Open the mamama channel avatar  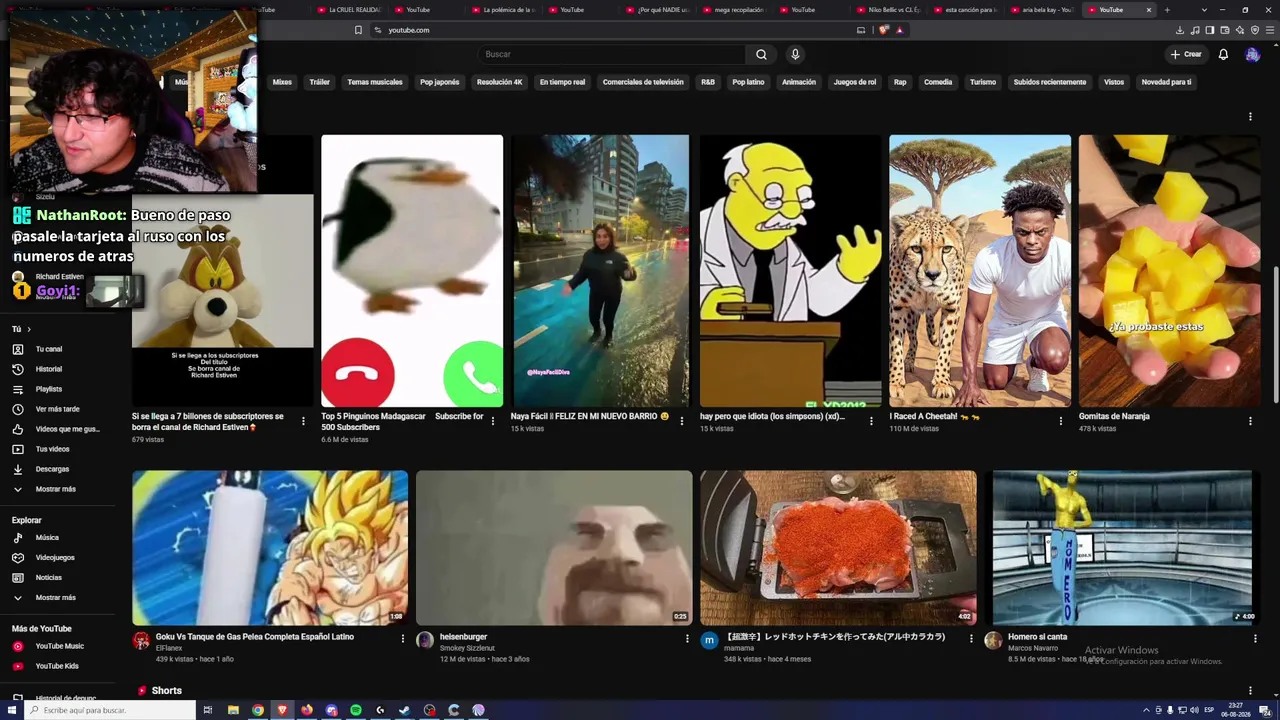(709, 640)
